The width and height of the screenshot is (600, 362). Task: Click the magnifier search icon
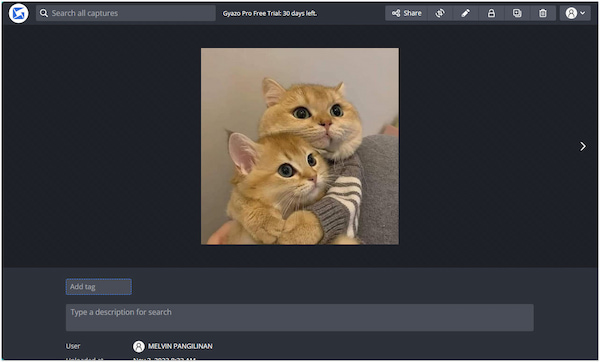point(44,13)
